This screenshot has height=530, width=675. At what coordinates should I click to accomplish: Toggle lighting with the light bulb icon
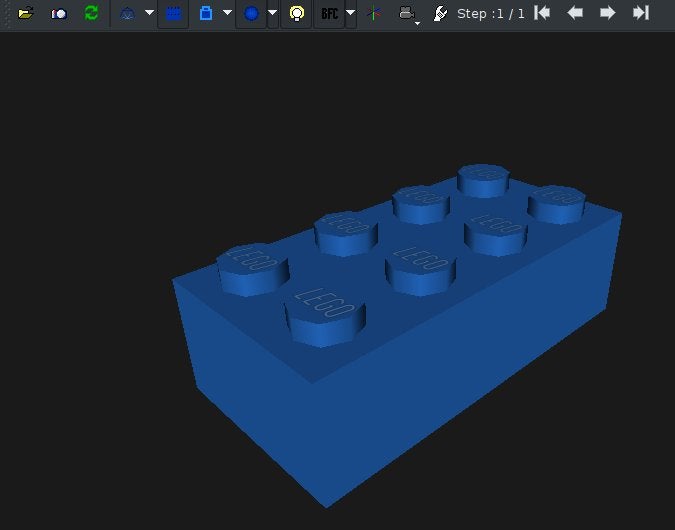pos(296,14)
